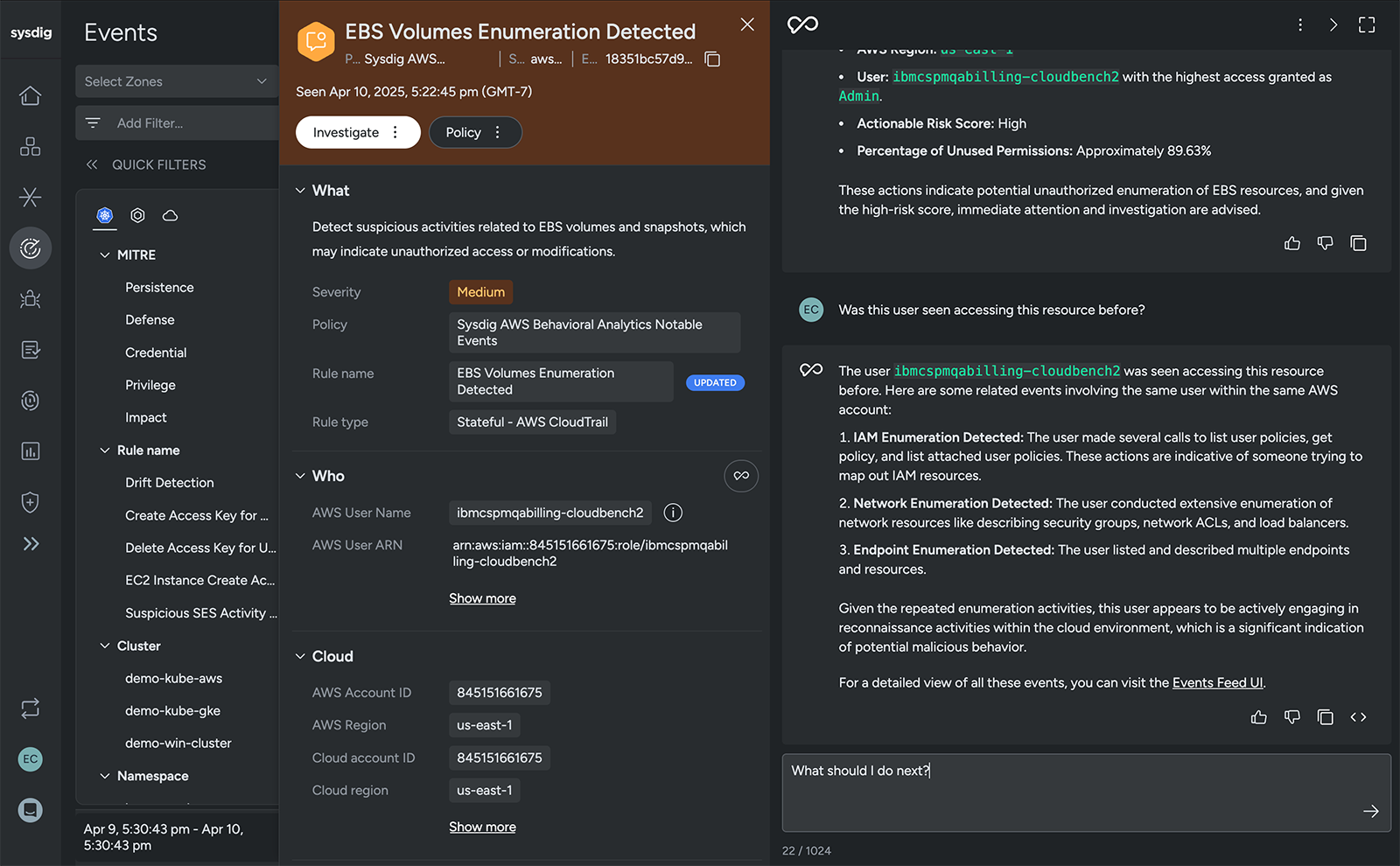The height and width of the screenshot is (866, 1400).
Task: Click Show more under Cloud section
Action: 482,827
